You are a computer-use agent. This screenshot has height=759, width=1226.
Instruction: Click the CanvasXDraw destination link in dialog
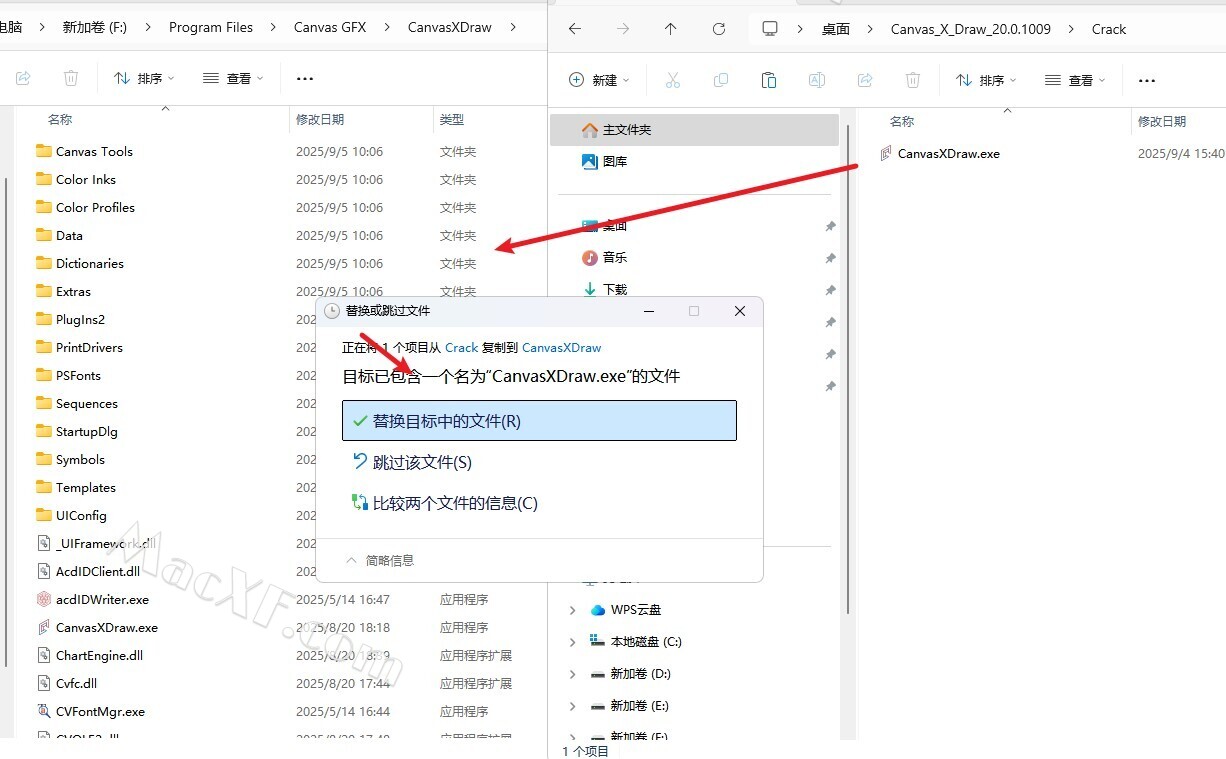562,347
